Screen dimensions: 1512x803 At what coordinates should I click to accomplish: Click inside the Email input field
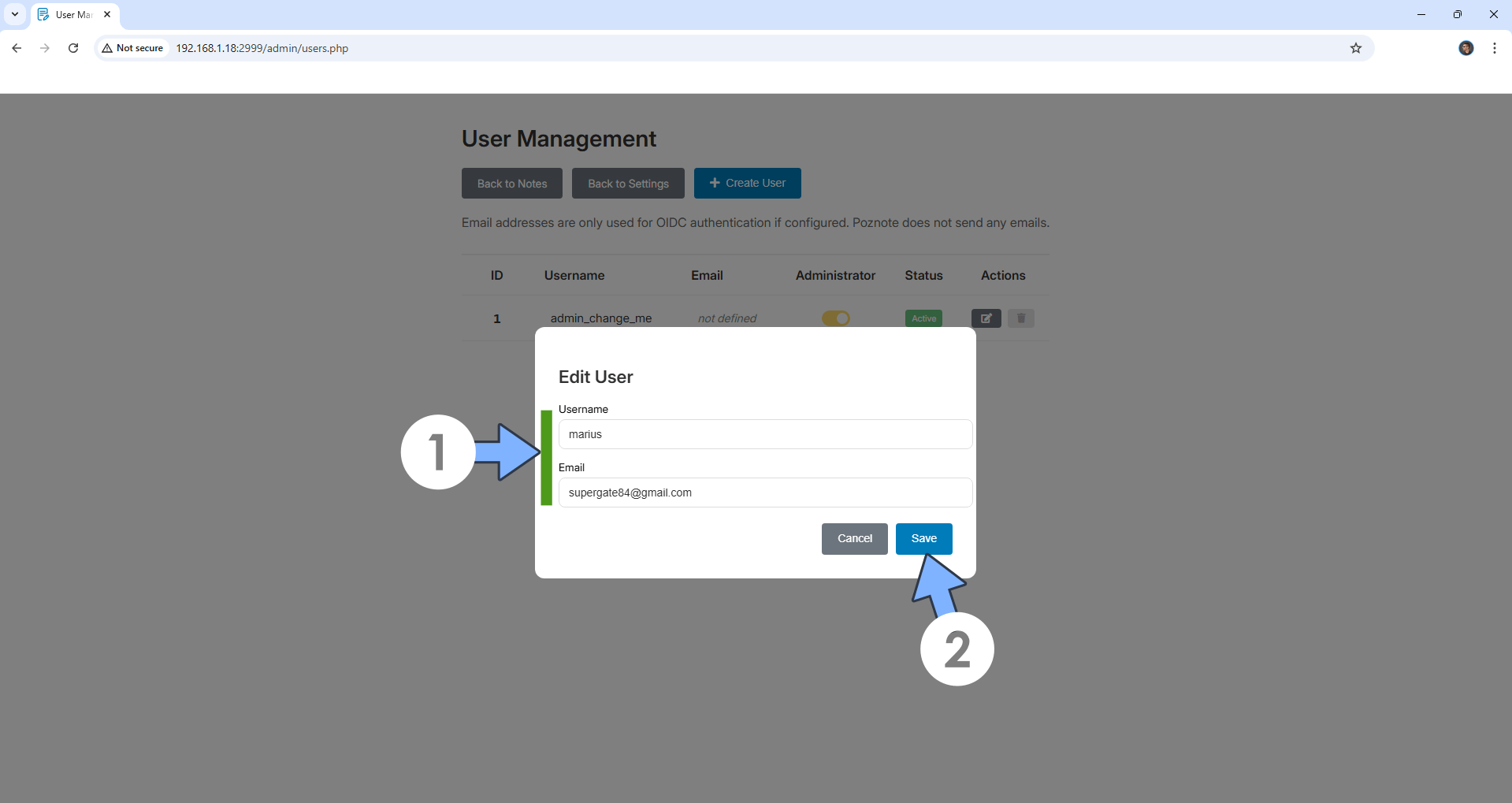pos(764,493)
